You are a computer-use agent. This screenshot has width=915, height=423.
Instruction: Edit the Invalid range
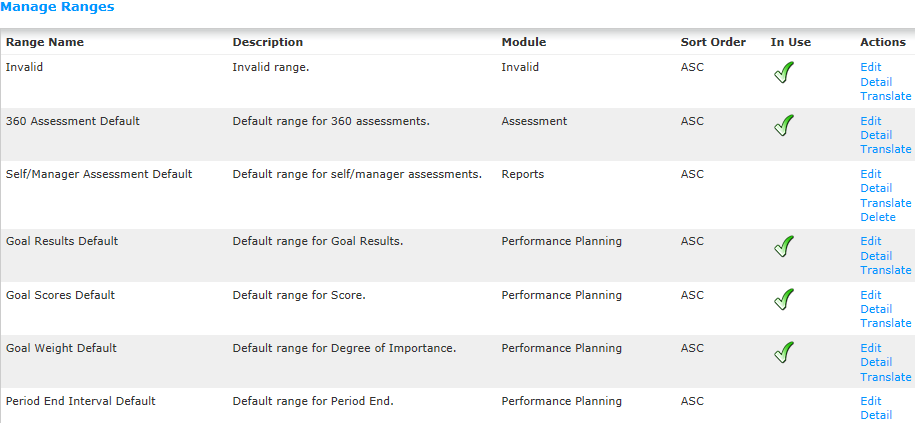point(871,67)
